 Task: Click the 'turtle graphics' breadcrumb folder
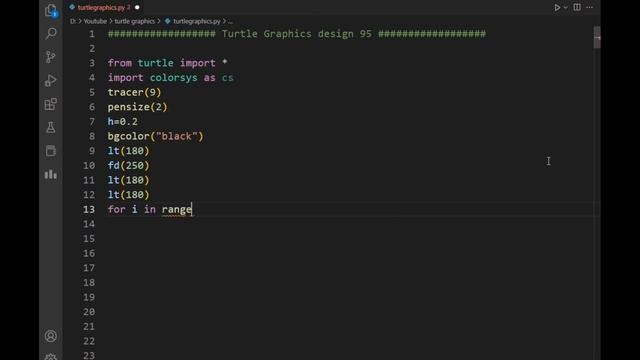coord(135,21)
